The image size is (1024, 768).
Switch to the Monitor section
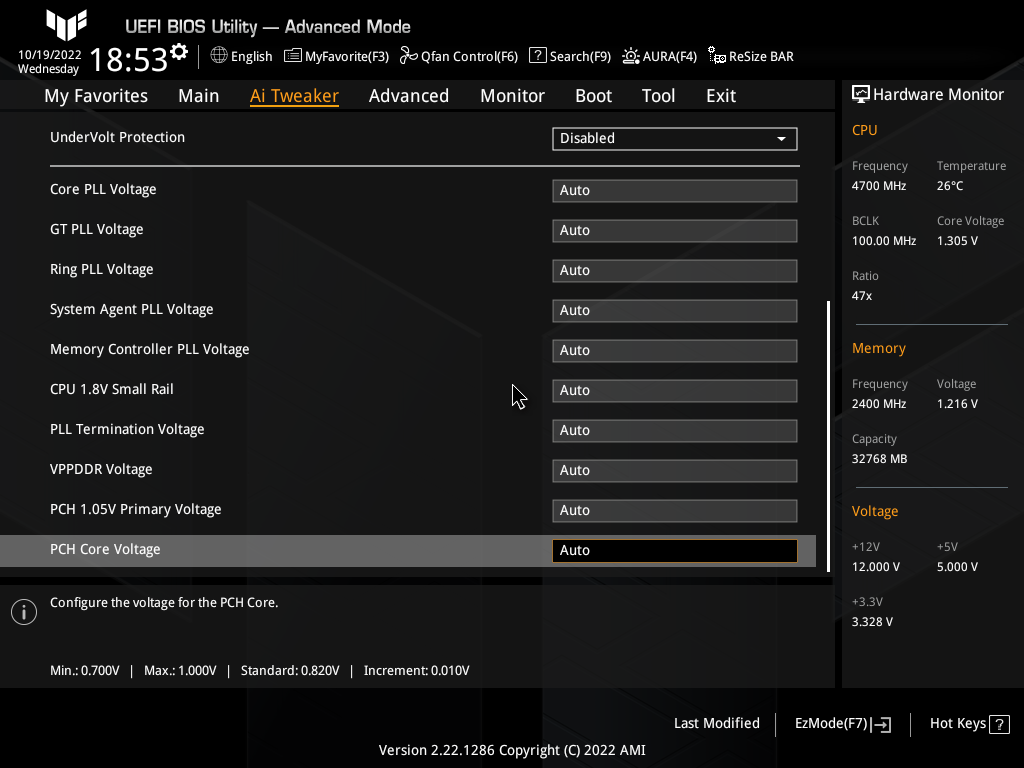pos(512,96)
